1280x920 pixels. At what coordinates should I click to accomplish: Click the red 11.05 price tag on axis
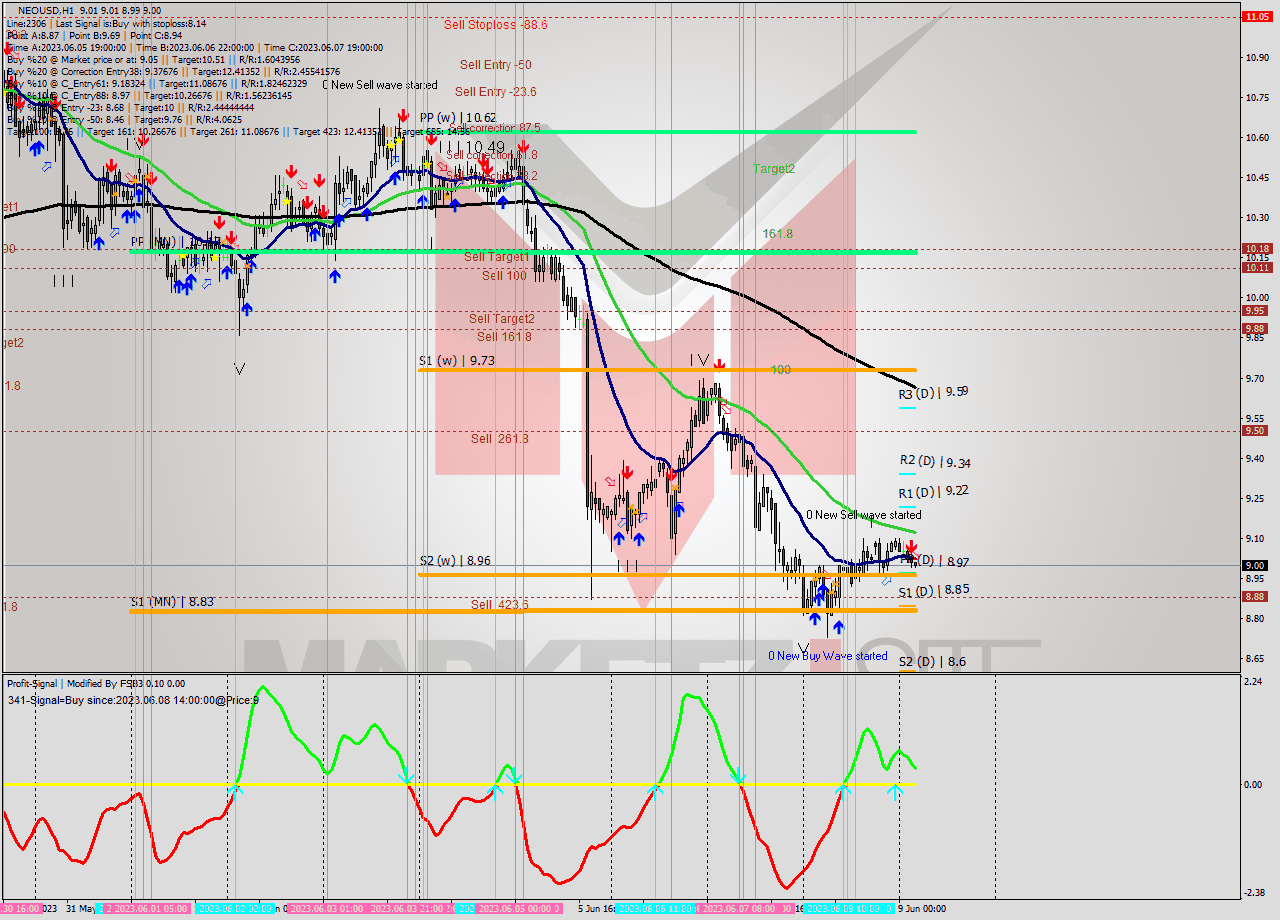tap(1256, 16)
